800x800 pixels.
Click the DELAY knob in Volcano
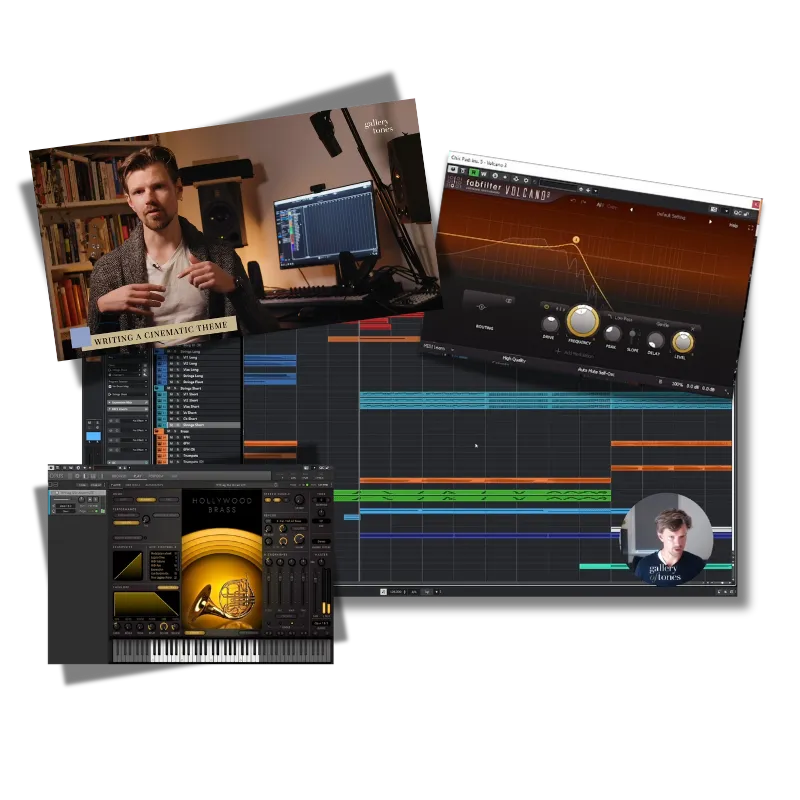click(656, 340)
